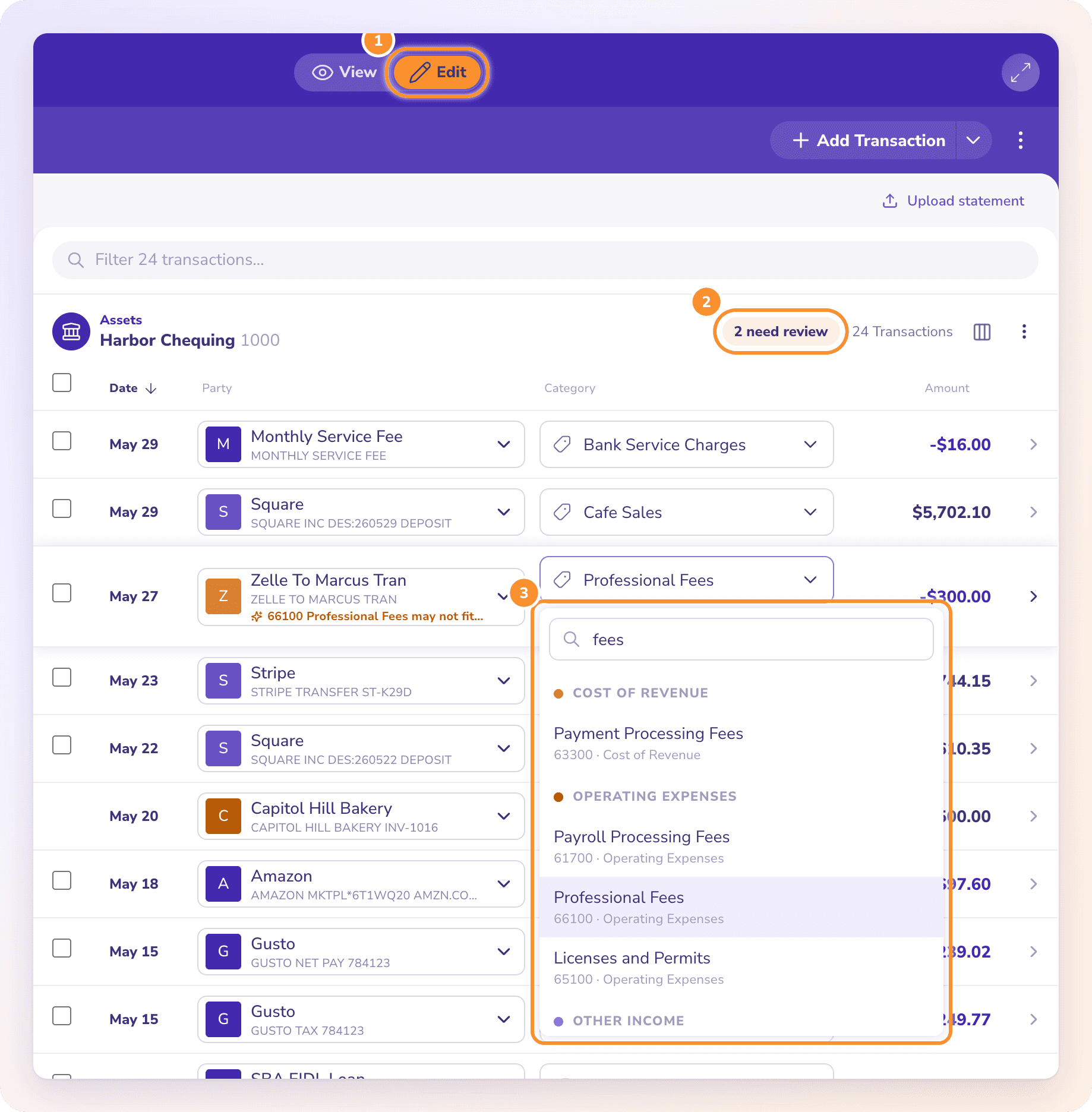Expand the Add Transaction dropdown arrow
The width and height of the screenshot is (1092, 1112).
(973, 140)
